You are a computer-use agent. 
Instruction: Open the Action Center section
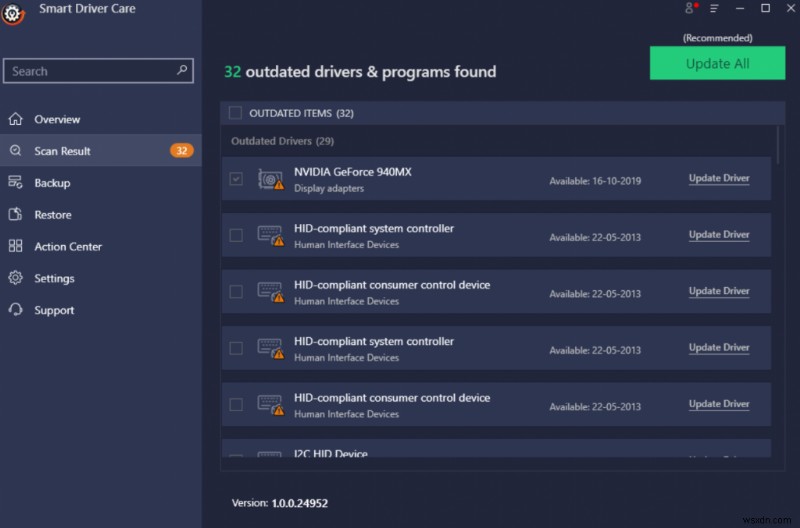point(101,246)
